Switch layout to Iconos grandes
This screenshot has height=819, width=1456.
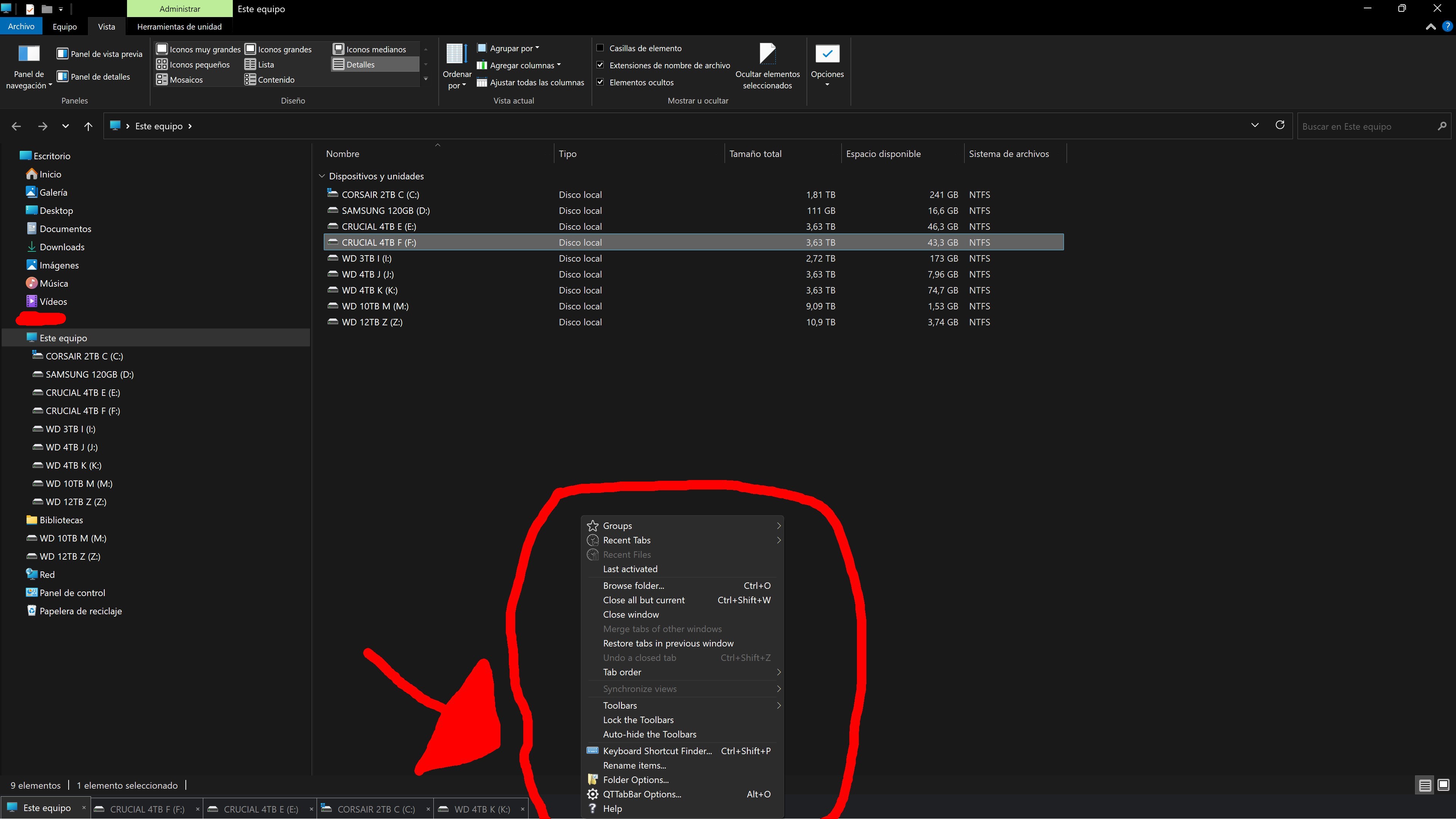click(278, 49)
